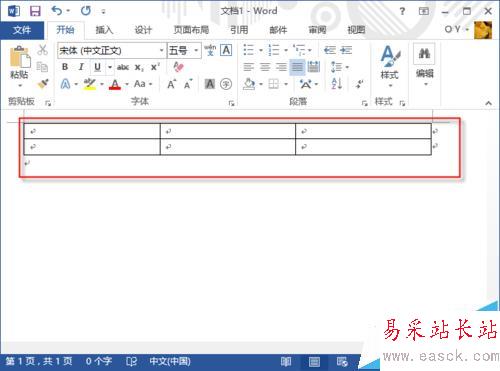Screen dimensions: 500x371
Task: Toggle Show/Hide paragraph marks
Action: 359,84
